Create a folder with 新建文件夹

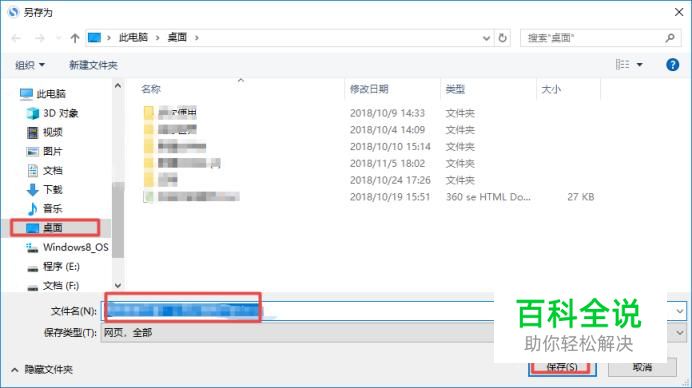click(x=93, y=65)
